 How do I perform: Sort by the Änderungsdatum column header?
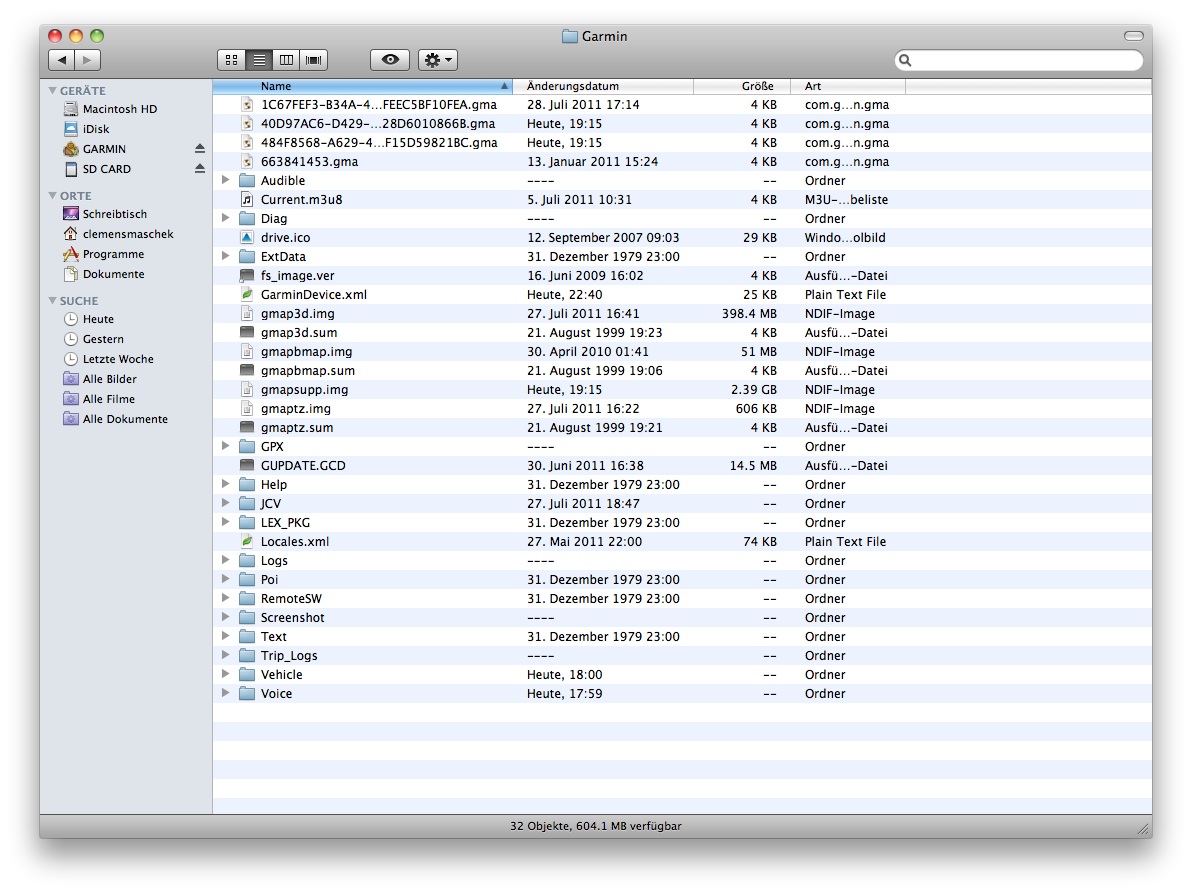(604, 86)
